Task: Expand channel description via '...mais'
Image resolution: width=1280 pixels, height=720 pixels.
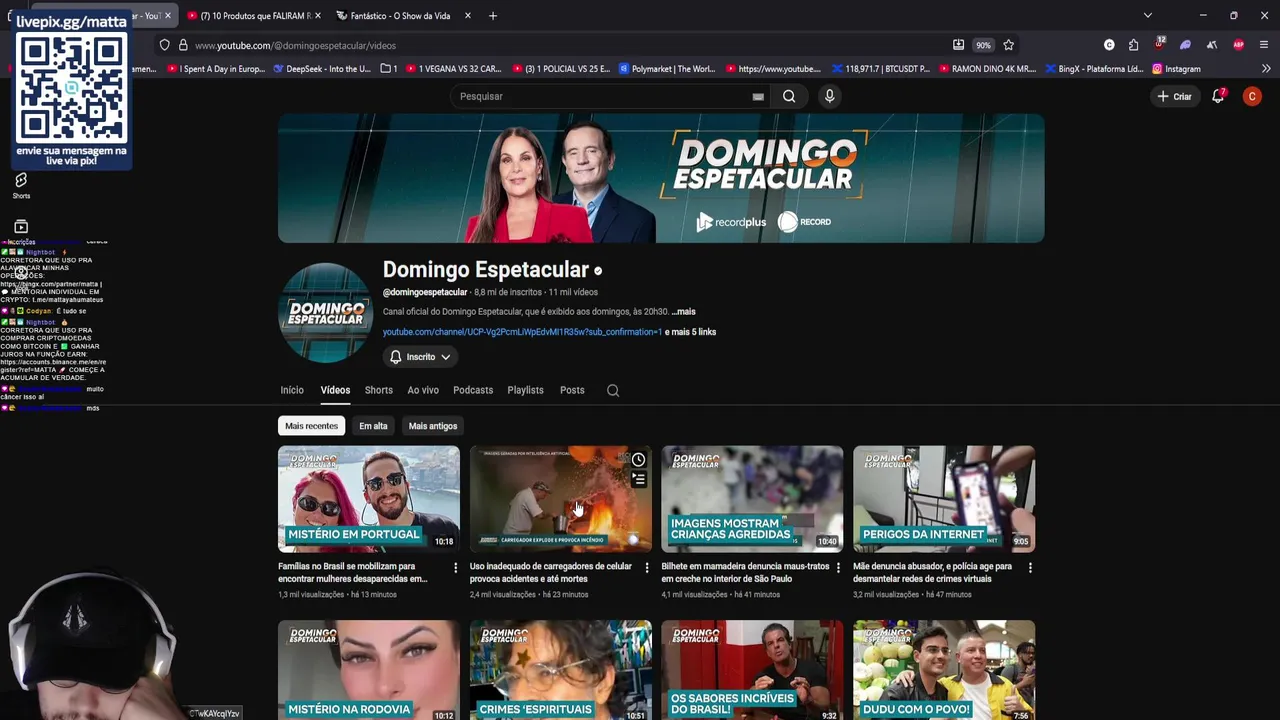Action: pos(683,312)
